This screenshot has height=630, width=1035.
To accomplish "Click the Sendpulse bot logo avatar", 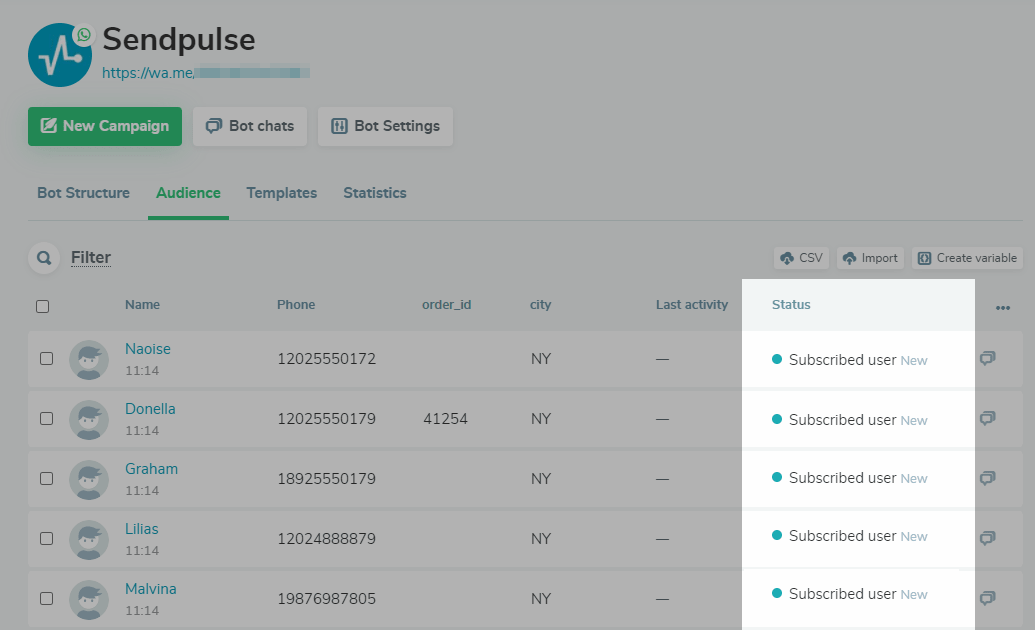I will [60, 55].
